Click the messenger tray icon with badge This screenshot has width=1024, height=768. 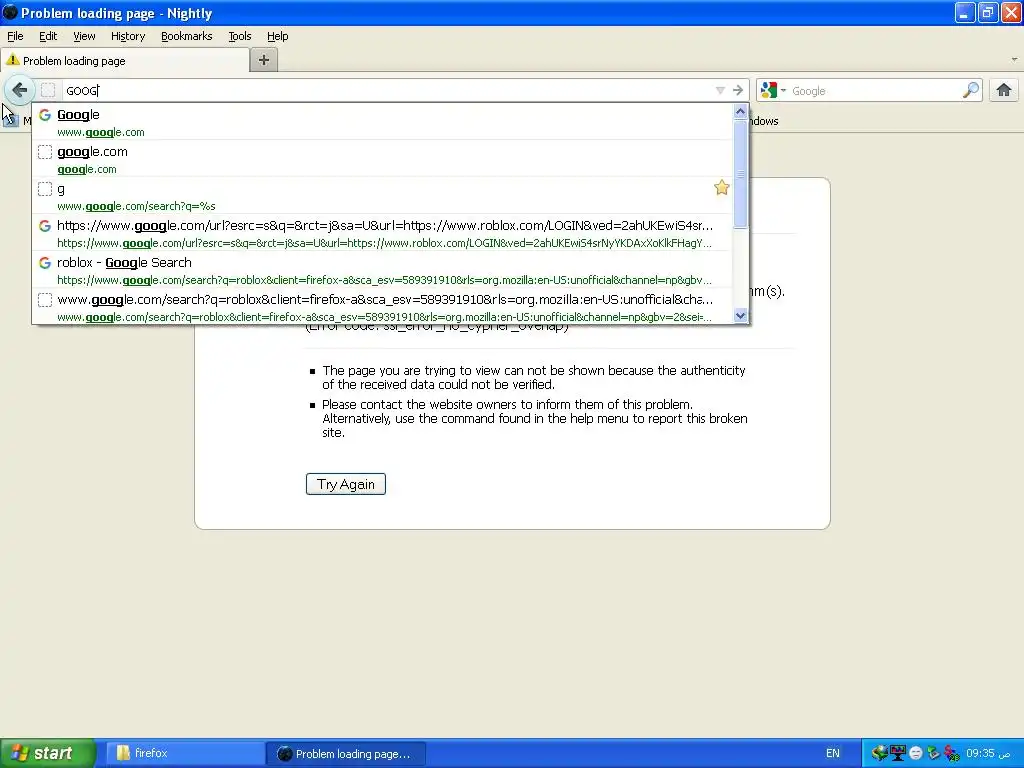tap(952, 753)
